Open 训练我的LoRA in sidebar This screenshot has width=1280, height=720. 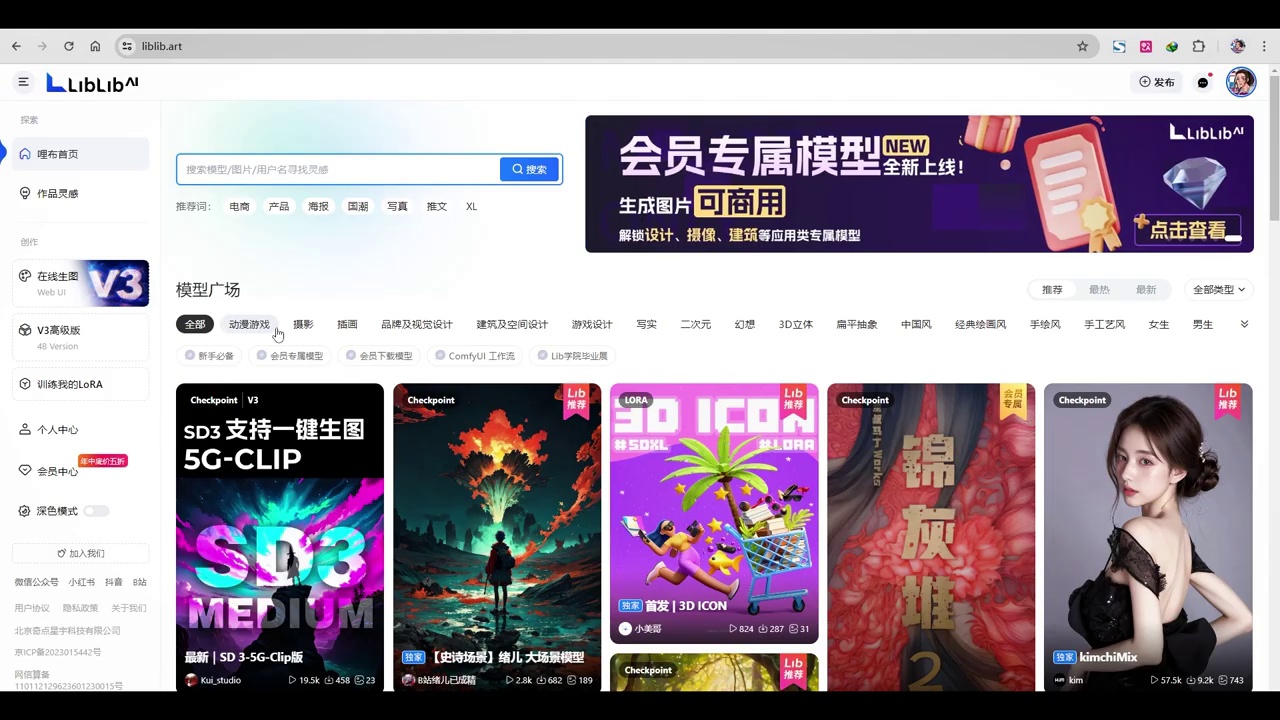(x=80, y=384)
